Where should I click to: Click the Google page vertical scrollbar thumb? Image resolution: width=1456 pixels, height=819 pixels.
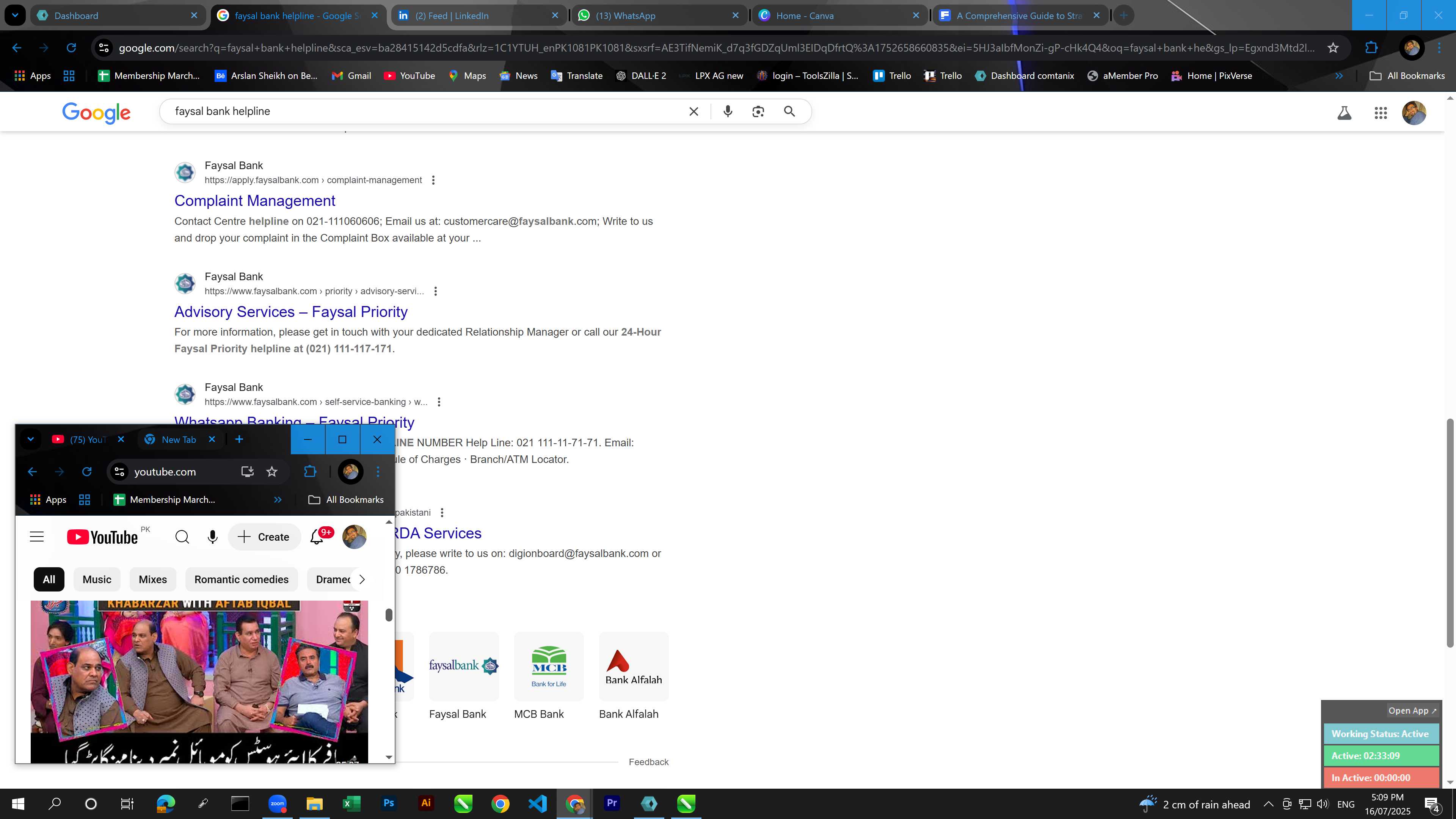(1450, 532)
